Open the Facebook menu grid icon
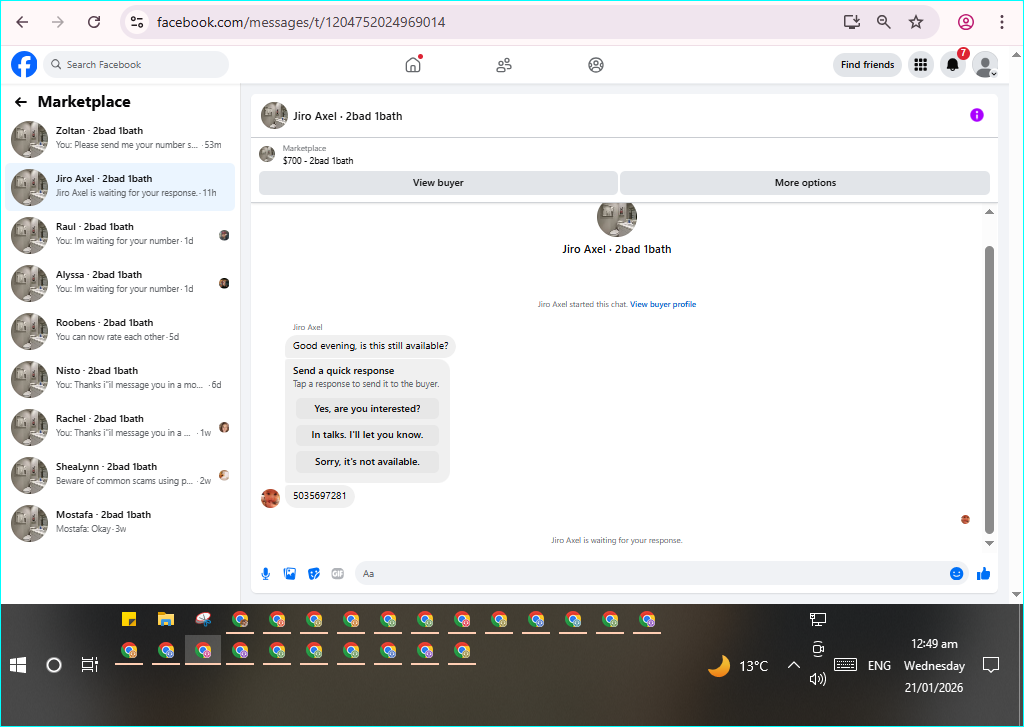Screen dimensions: 1024x727 point(921,65)
